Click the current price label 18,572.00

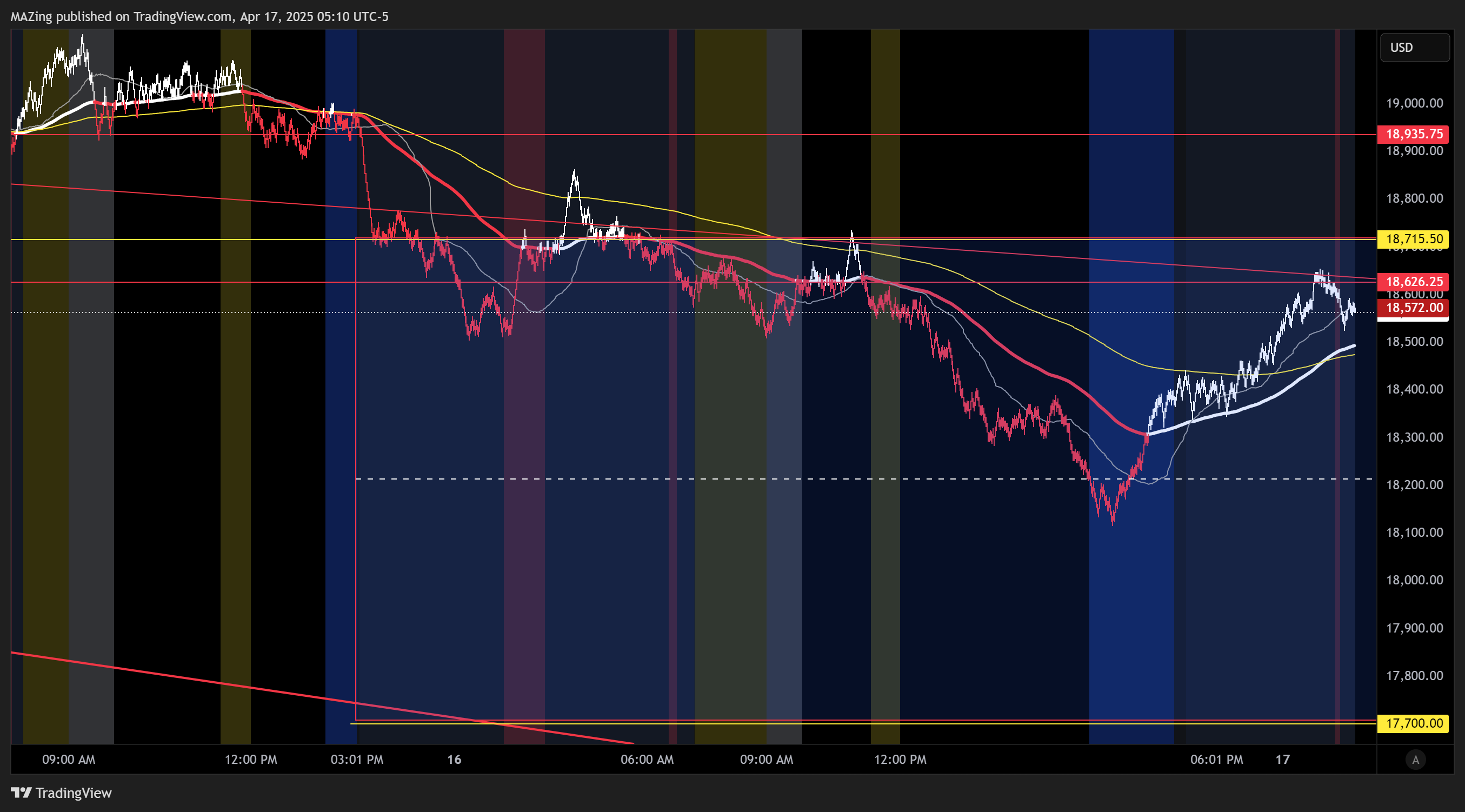click(x=1413, y=308)
